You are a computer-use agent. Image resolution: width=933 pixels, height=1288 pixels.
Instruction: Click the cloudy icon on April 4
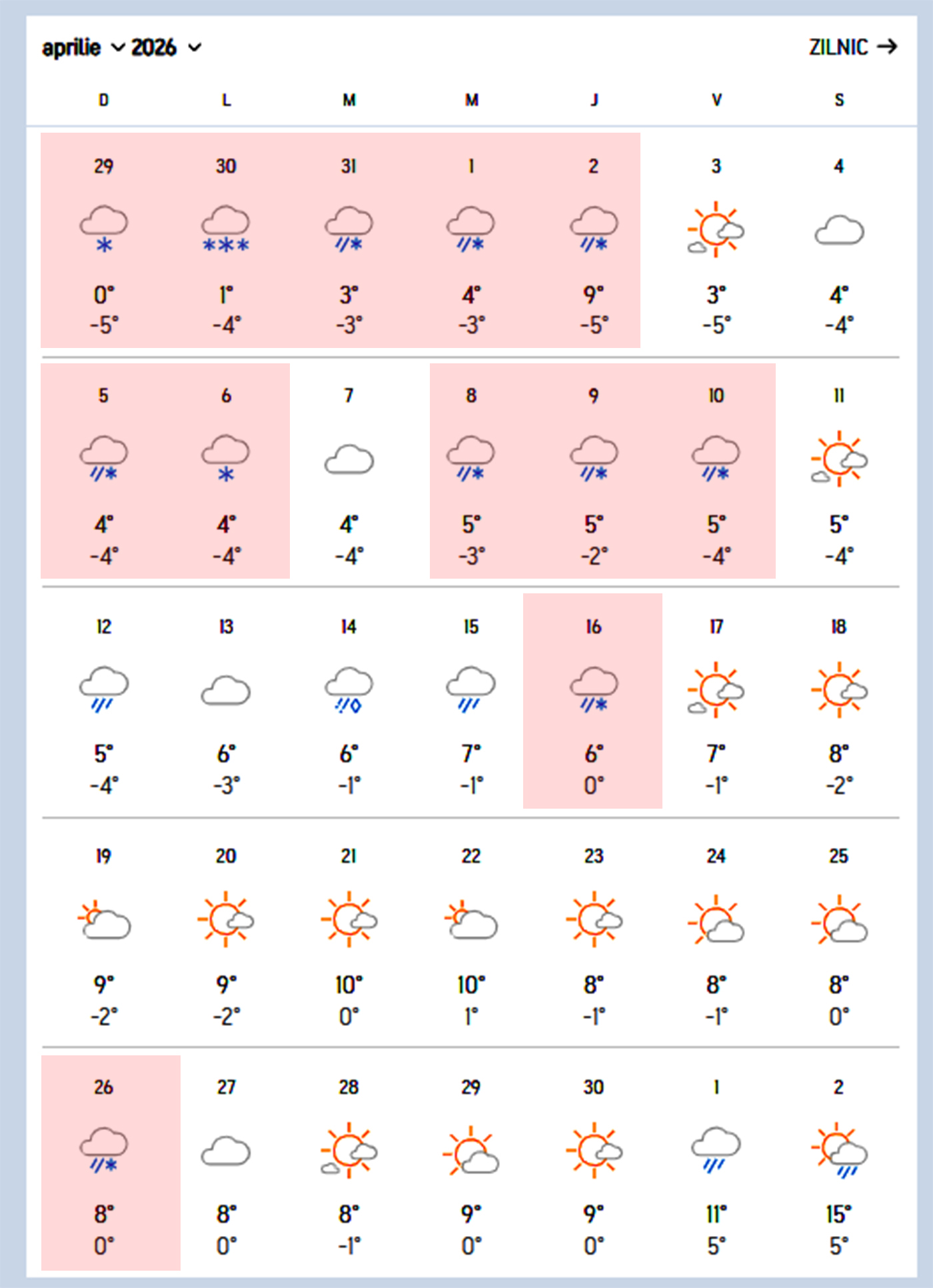[x=839, y=230]
